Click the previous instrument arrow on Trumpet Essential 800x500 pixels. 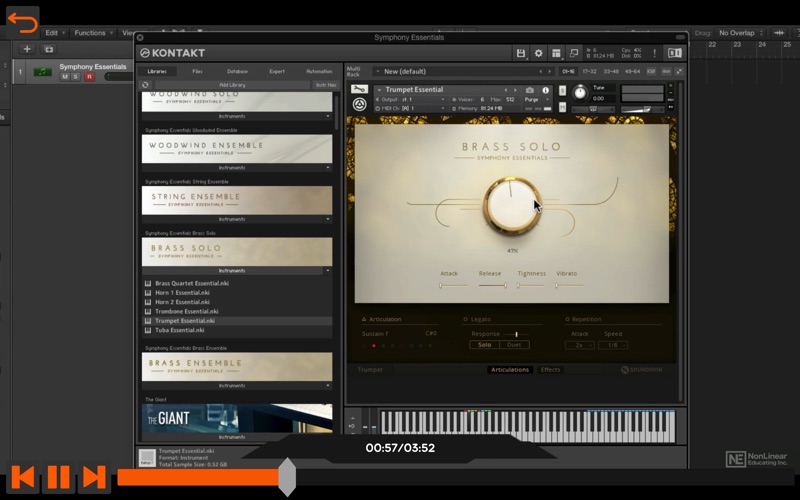click(x=506, y=90)
